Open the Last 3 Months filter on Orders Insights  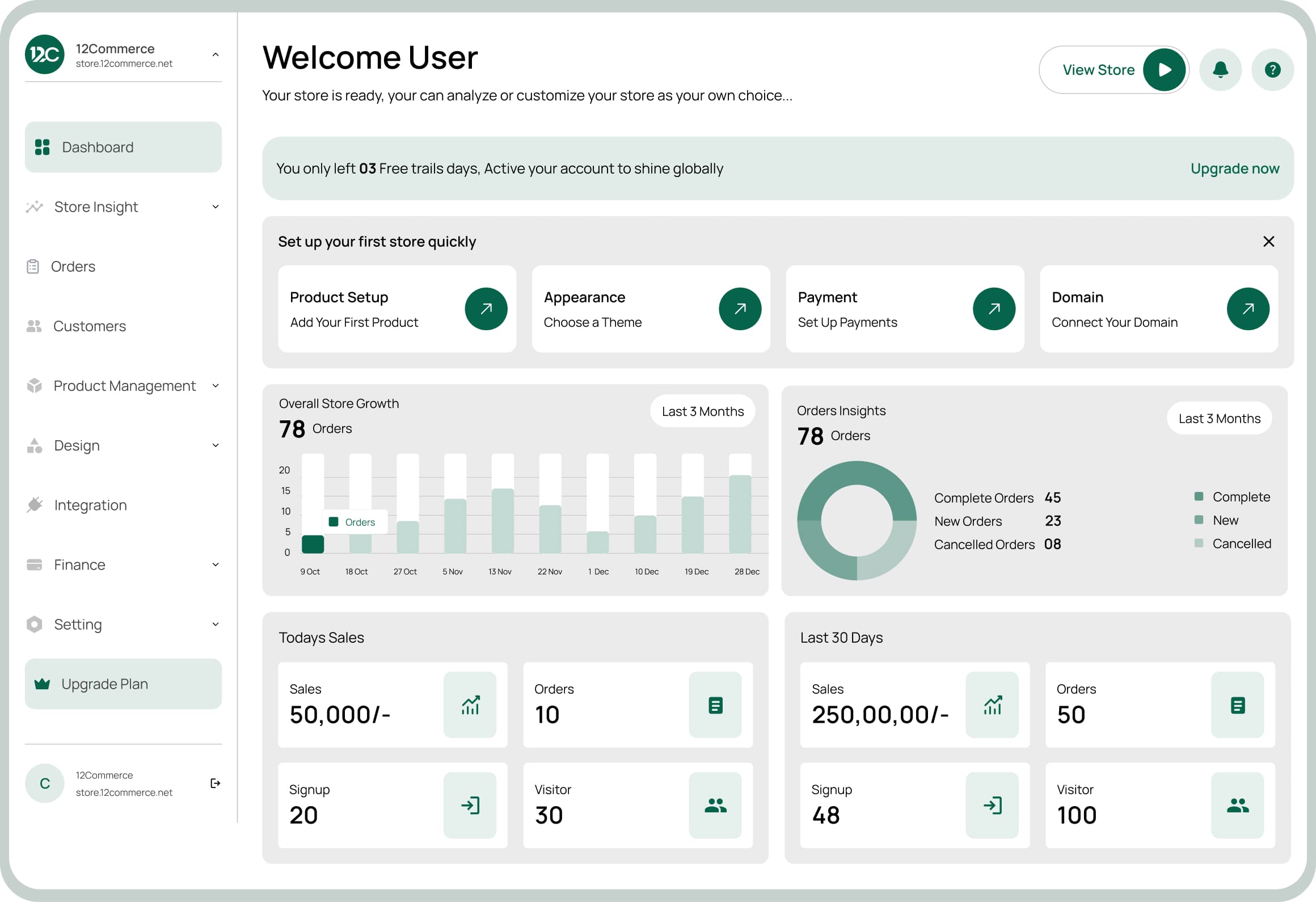click(x=1219, y=418)
